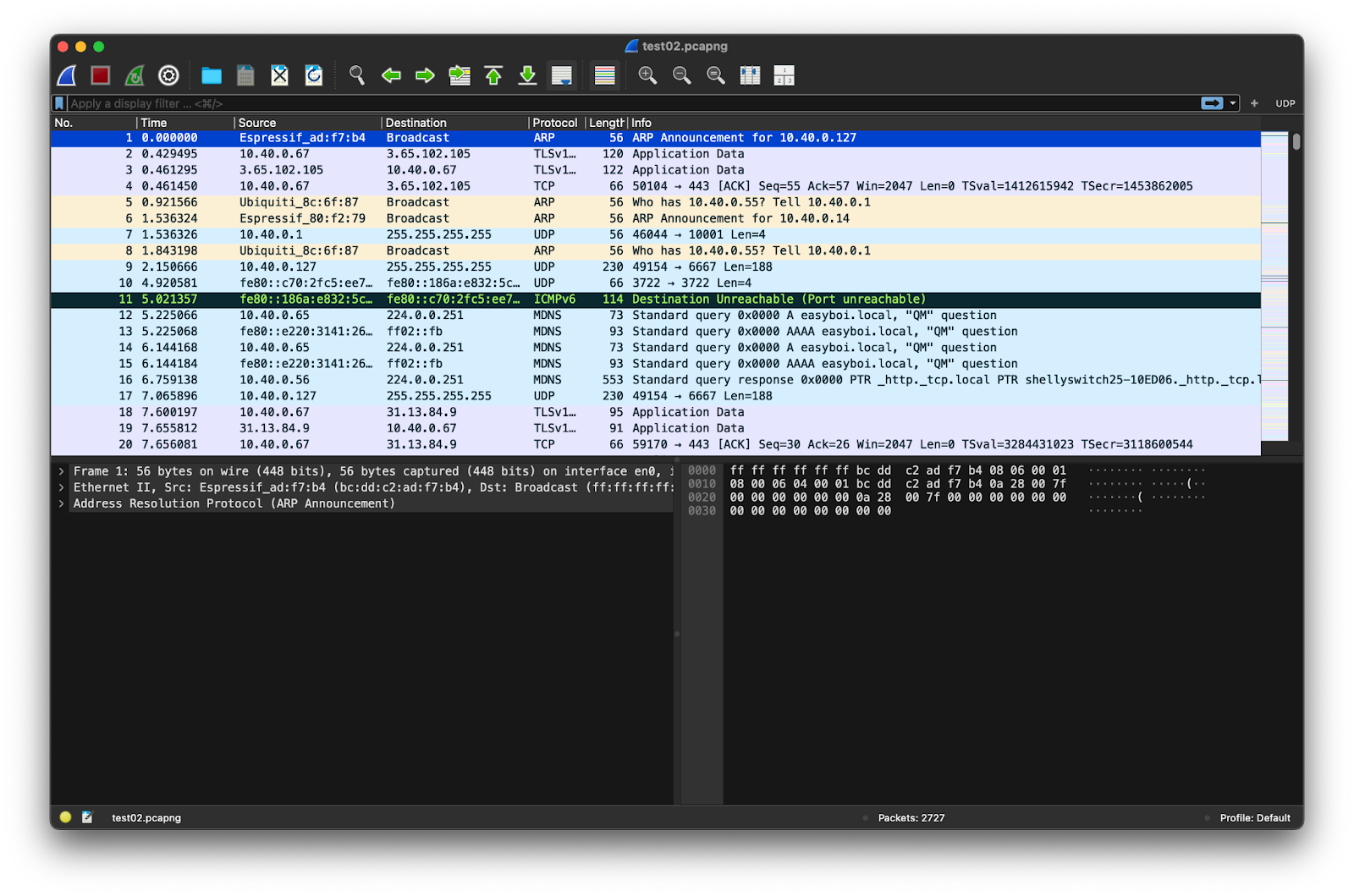Open the display filter history dropdown

click(1233, 103)
